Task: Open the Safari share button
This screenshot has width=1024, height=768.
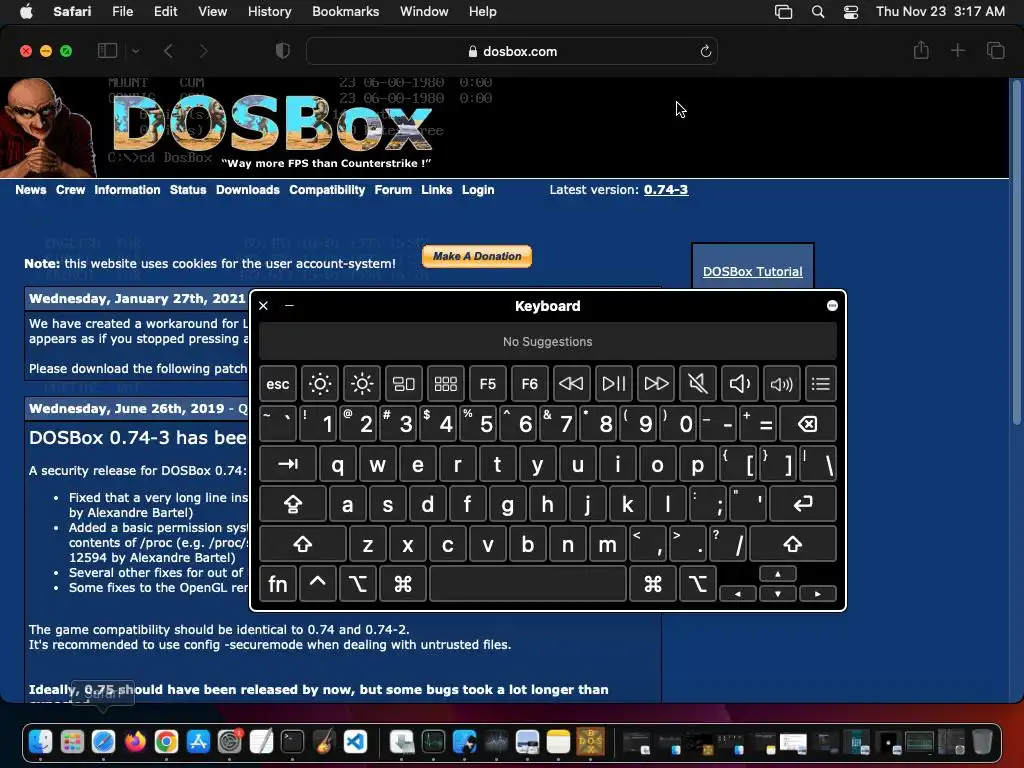Action: [921, 50]
